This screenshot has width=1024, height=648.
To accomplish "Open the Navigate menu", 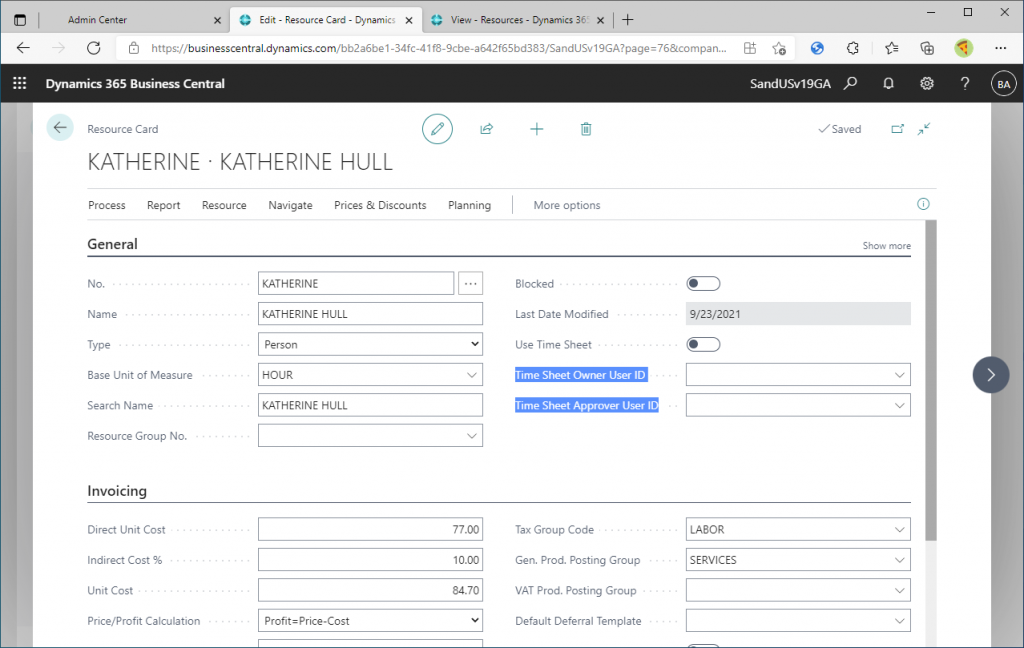I will 290,205.
